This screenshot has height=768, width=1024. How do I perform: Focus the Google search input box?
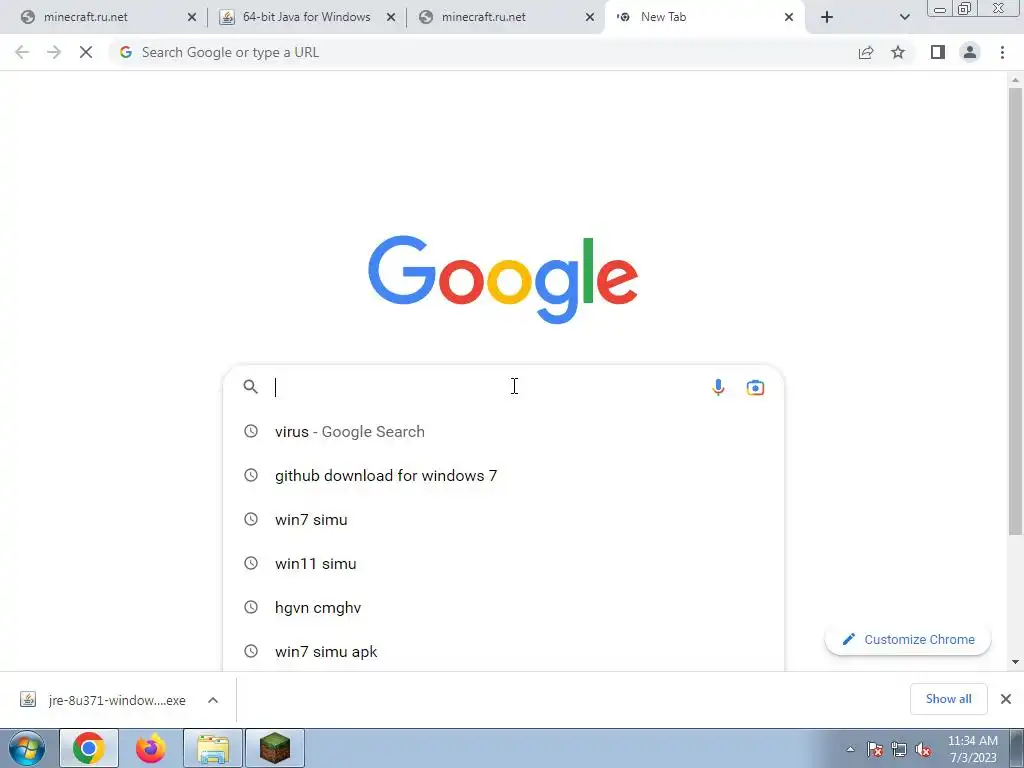(x=490, y=387)
